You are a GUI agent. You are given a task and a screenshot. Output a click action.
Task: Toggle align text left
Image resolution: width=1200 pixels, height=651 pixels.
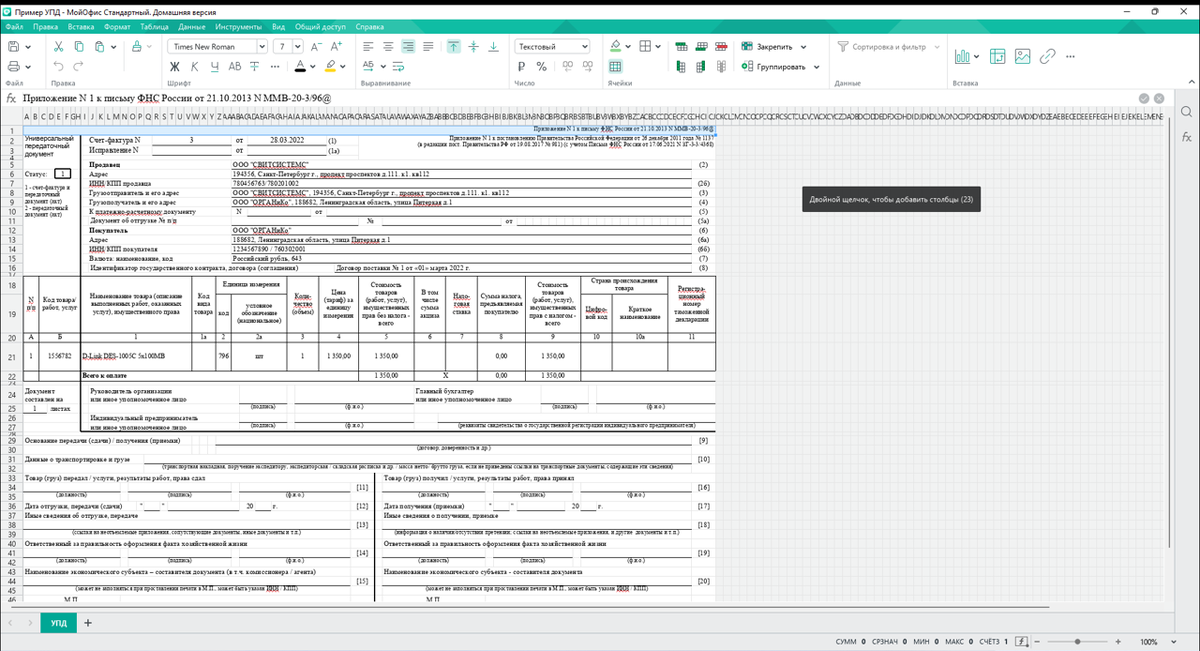tap(368, 47)
